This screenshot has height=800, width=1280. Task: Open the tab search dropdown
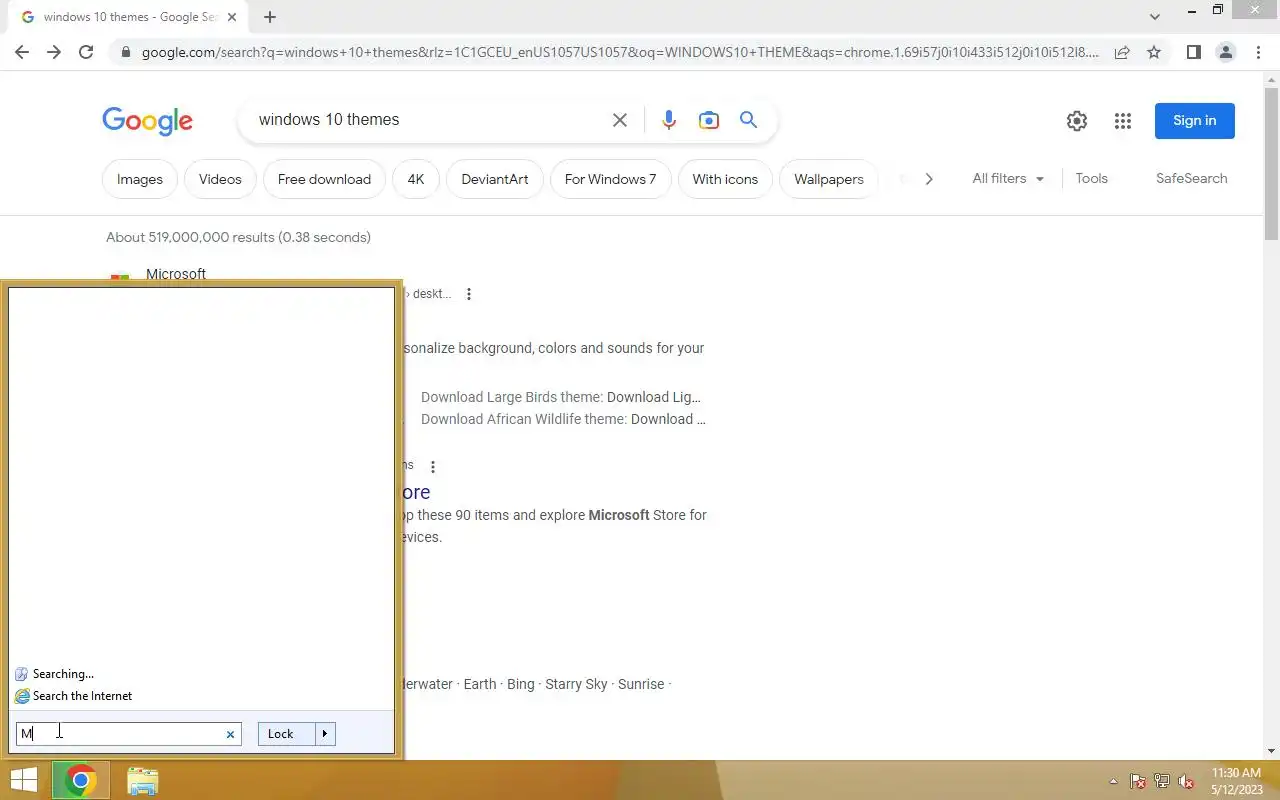click(x=1155, y=17)
